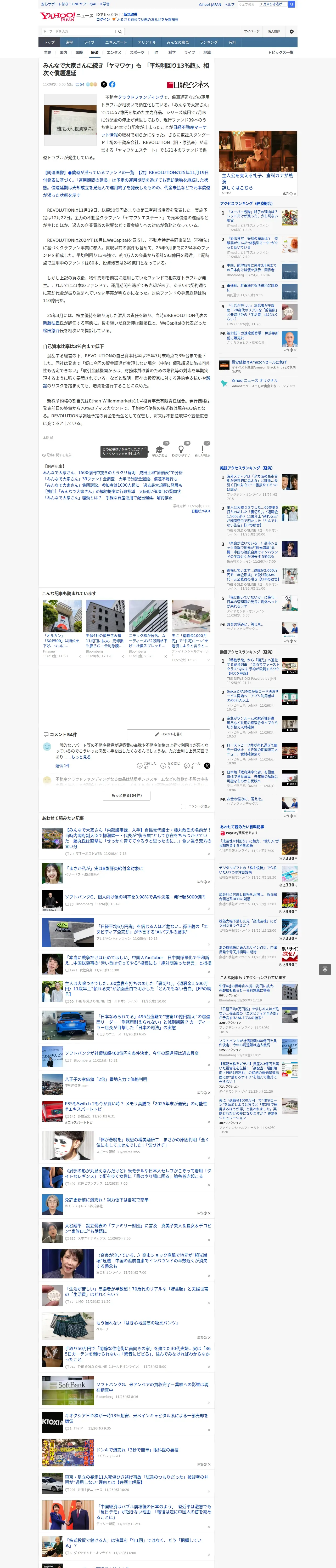
Task: Open マイページ link
Action: [251, 32]
